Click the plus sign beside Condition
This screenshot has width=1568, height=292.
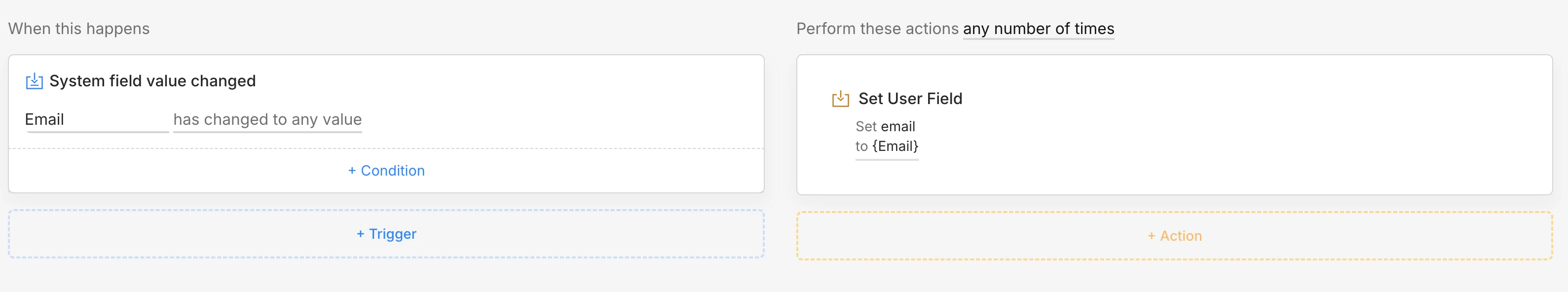(x=352, y=171)
